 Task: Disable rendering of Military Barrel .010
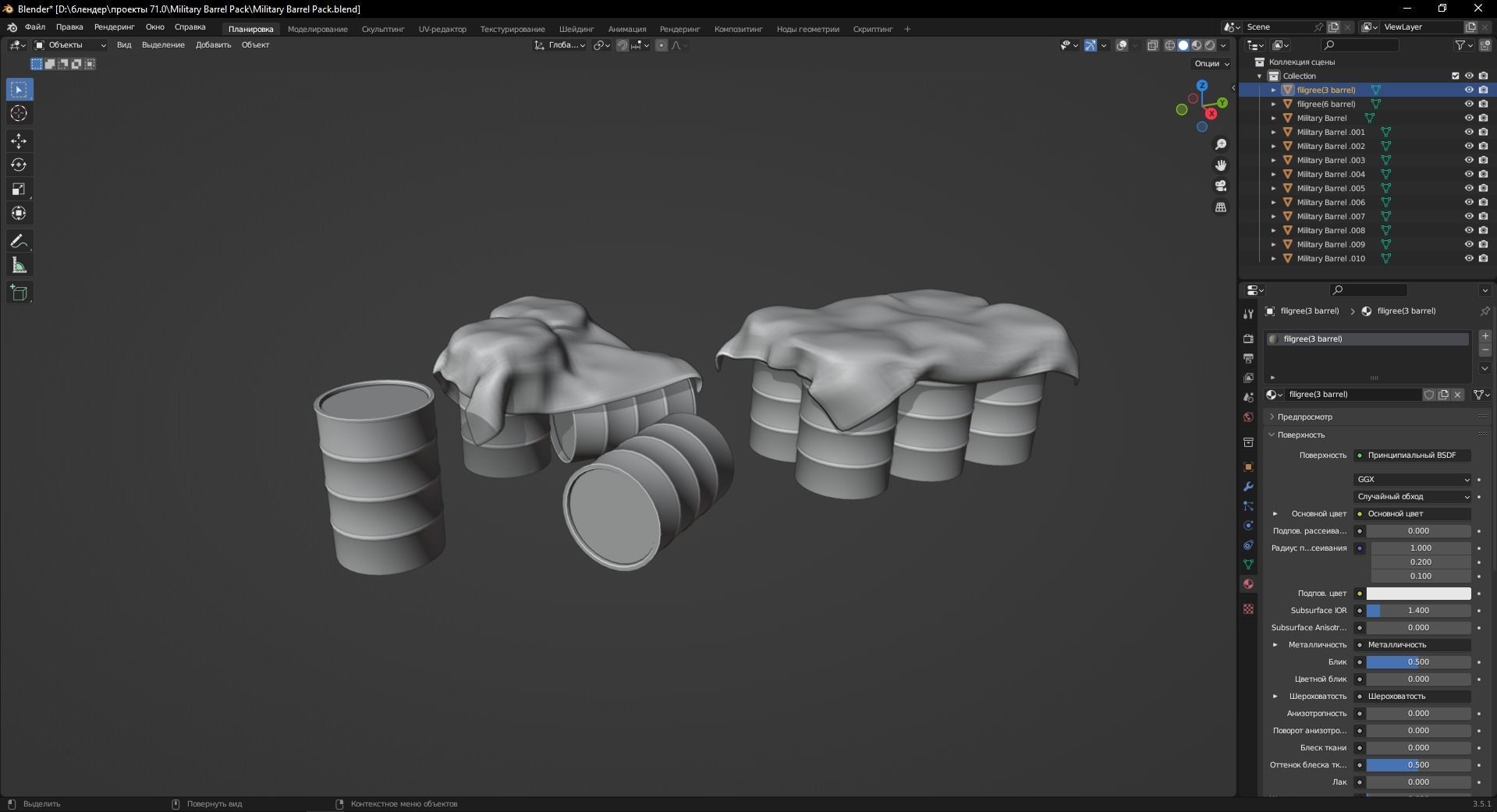coord(1483,259)
